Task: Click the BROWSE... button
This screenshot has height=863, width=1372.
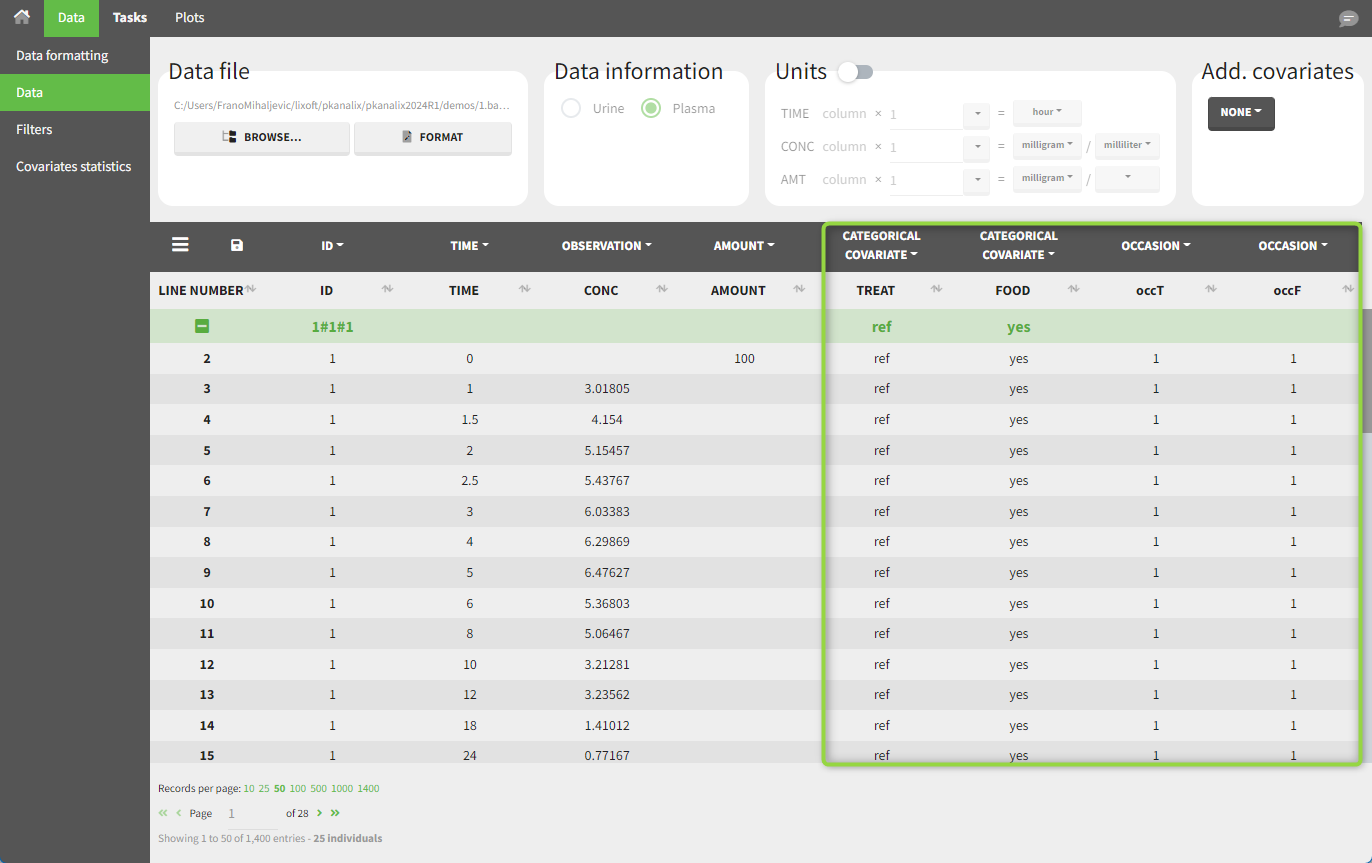Action: click(x=262, y=138)
